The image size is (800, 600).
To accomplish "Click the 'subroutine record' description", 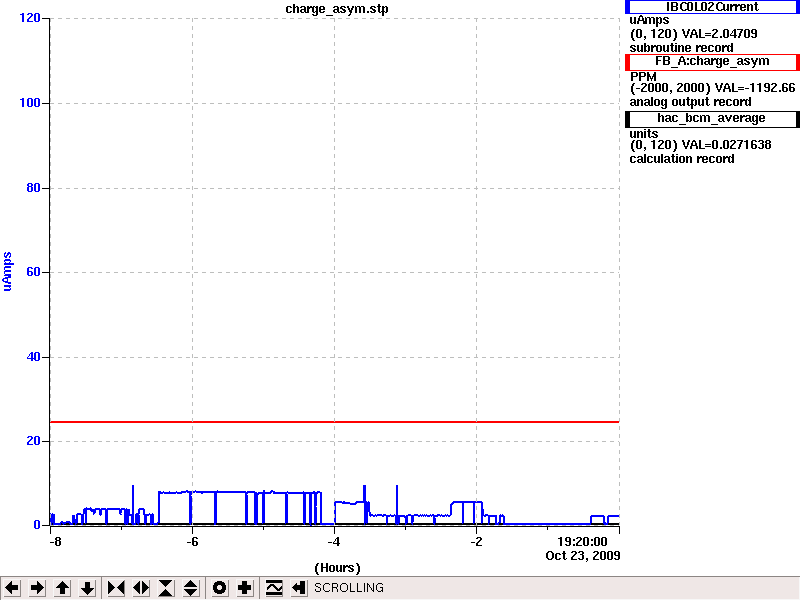I will click(x=681, y=48).
